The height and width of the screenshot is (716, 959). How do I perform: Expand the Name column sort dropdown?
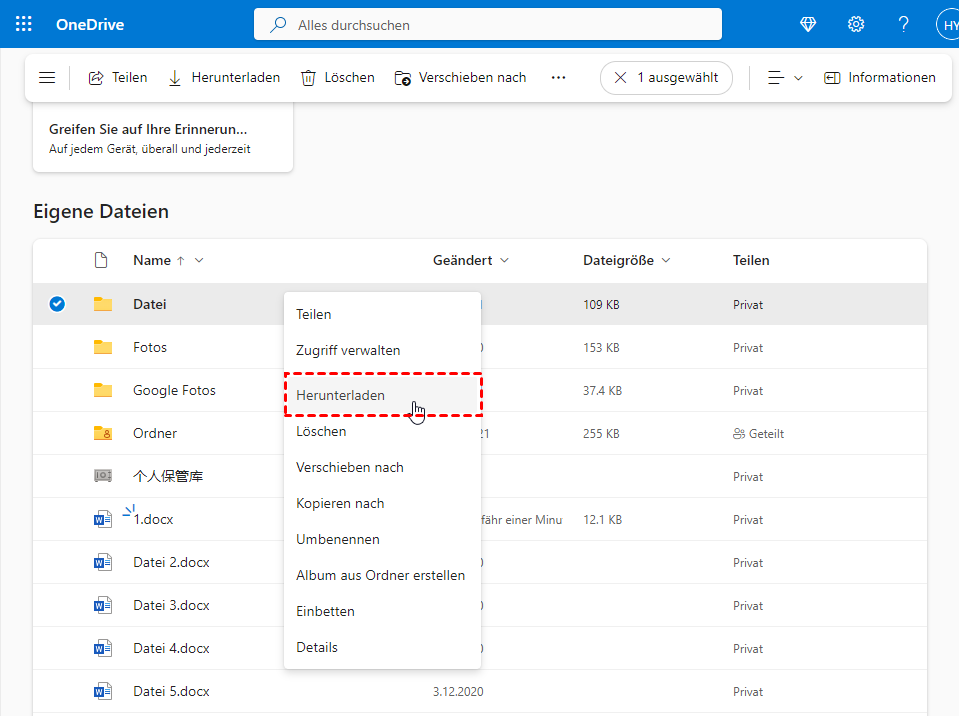(x=199, y=260)
